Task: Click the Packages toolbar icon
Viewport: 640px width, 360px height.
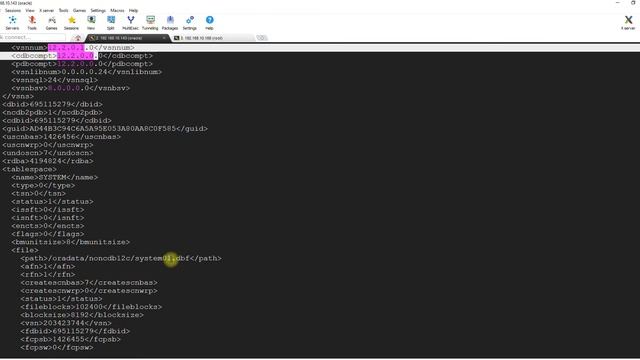Action: click(170, 23)
